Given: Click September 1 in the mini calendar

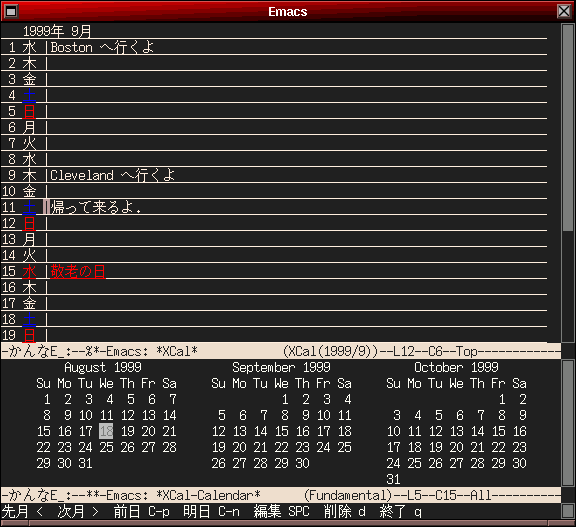Looking at the screenshot, I should point(285,399).
